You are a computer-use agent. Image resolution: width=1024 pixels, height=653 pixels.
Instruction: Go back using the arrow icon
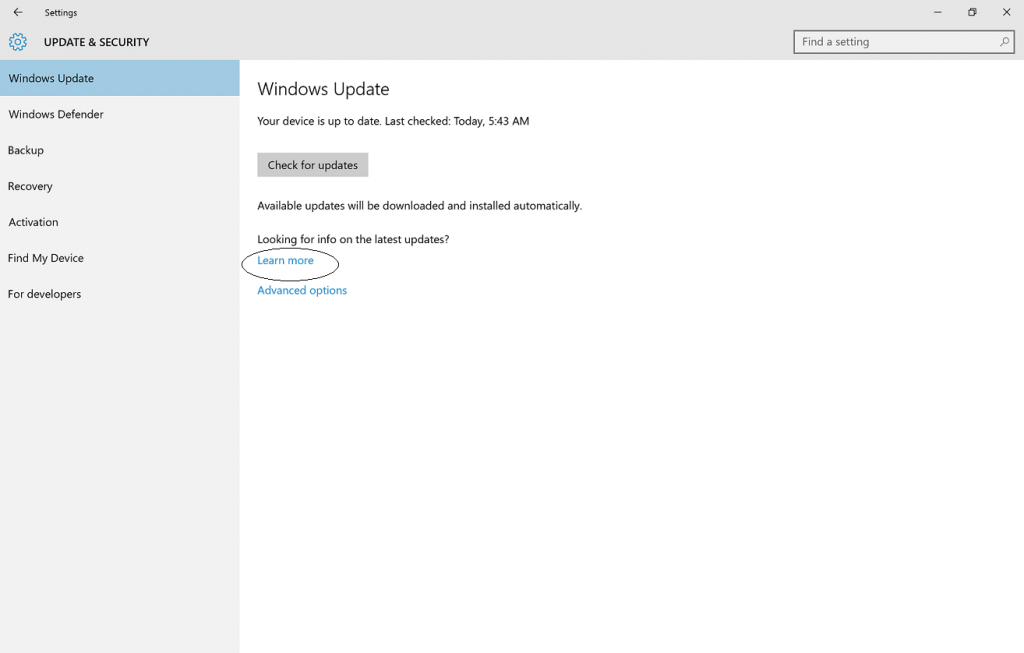18,12
